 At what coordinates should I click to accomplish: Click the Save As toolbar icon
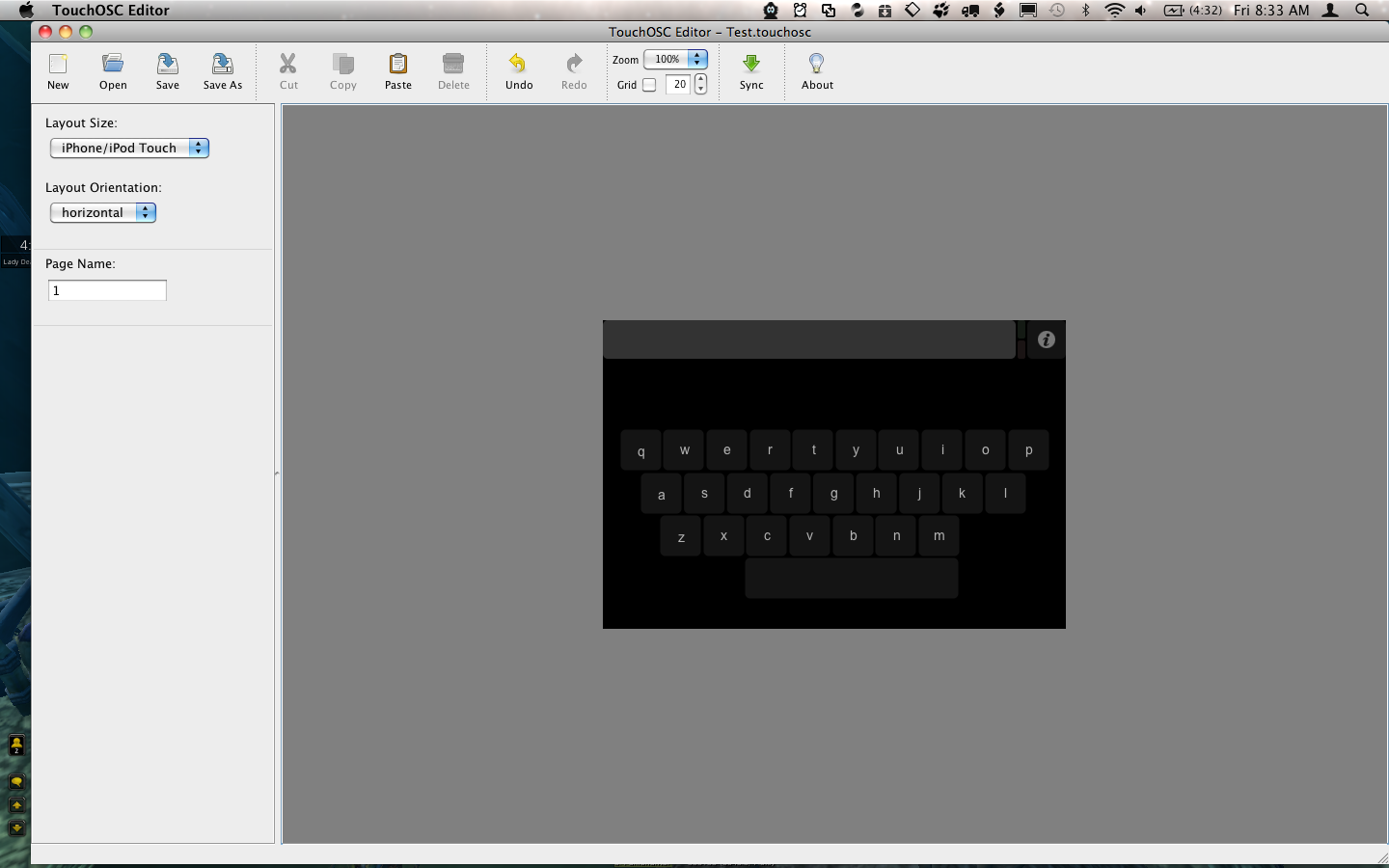tap(222, 65)
